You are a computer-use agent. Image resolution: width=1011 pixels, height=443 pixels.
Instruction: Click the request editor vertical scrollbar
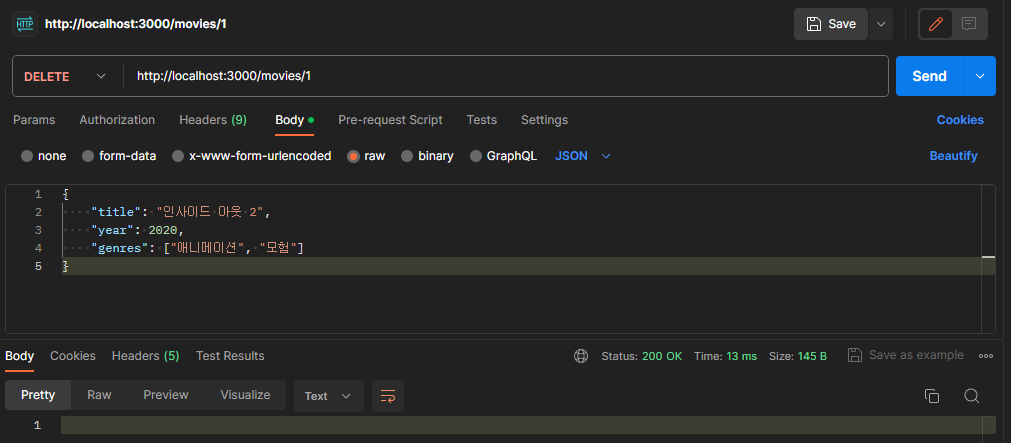[x=988, y=259]
